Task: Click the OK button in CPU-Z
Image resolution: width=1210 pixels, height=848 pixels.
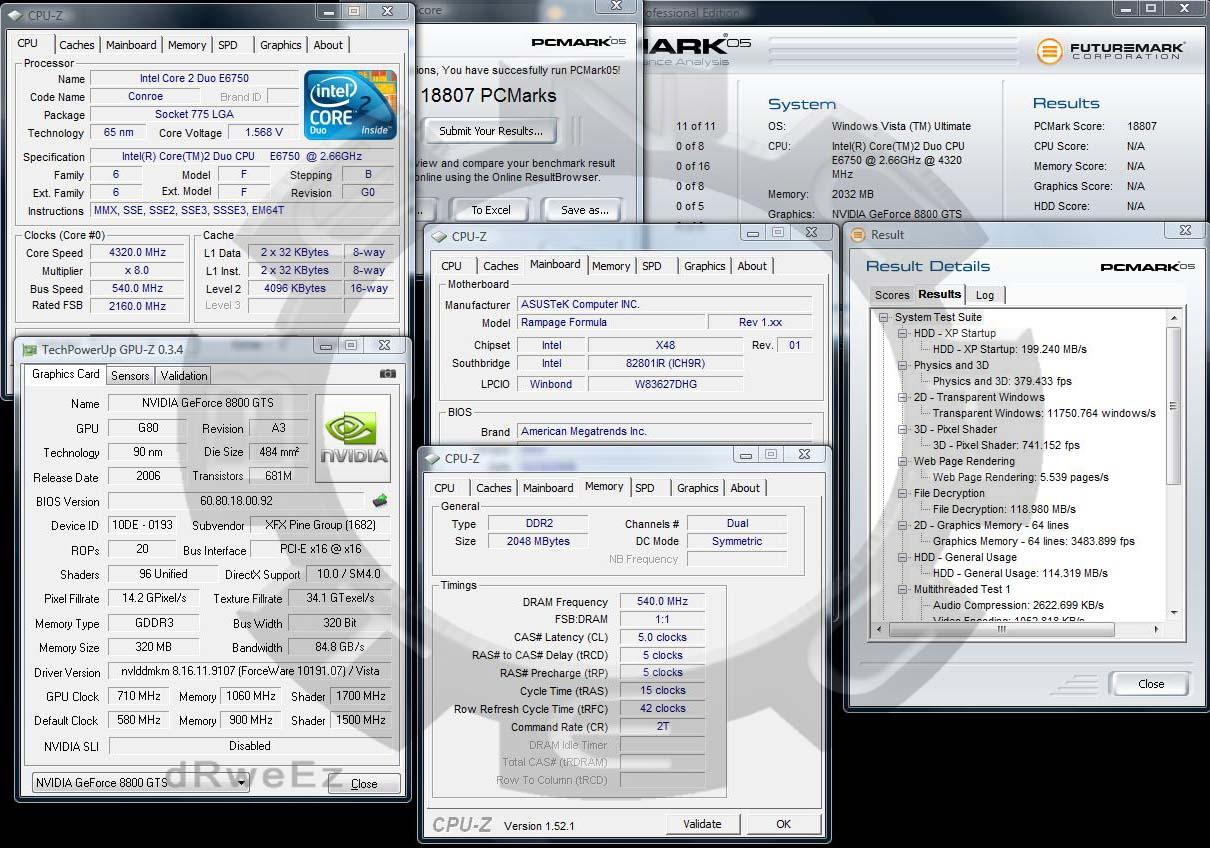Action: point(783,824)
